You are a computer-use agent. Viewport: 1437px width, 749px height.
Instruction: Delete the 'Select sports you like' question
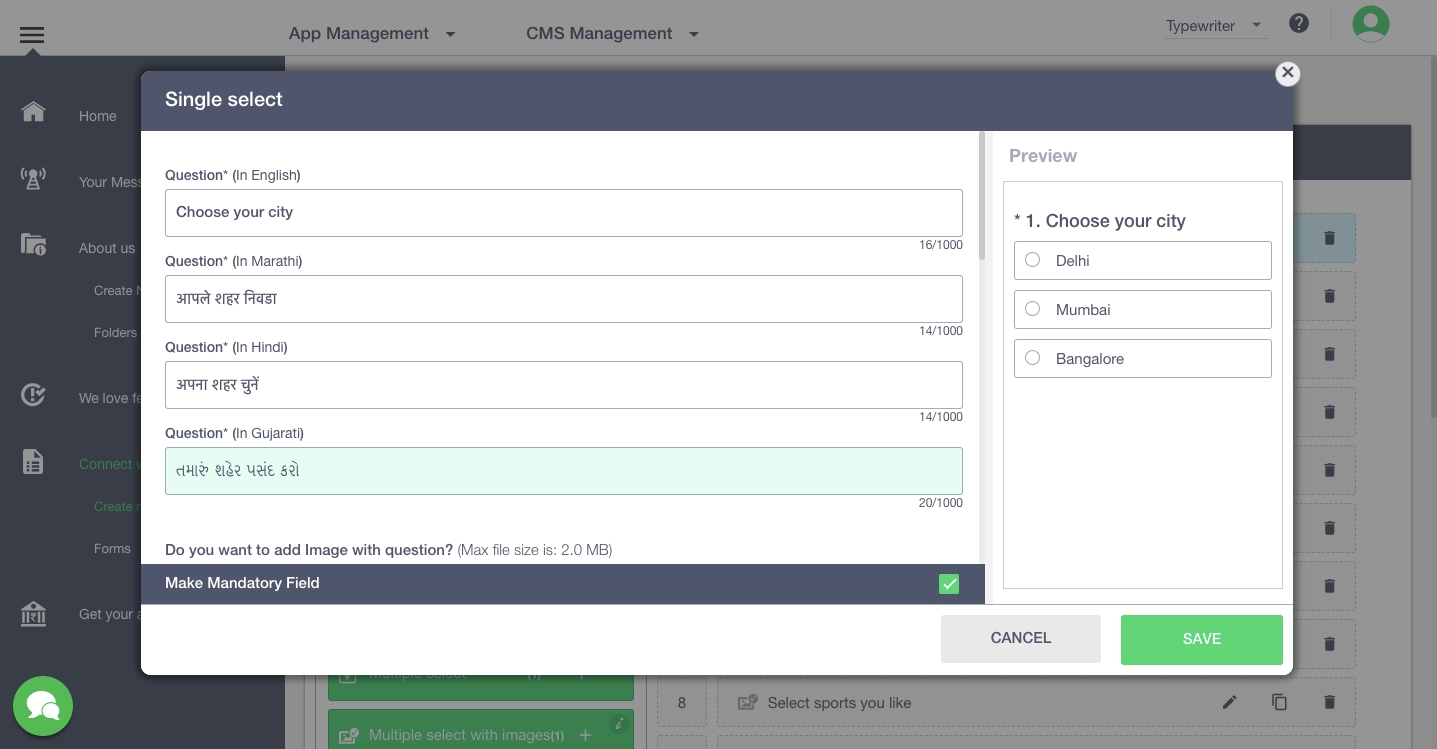coord(1329,702)
